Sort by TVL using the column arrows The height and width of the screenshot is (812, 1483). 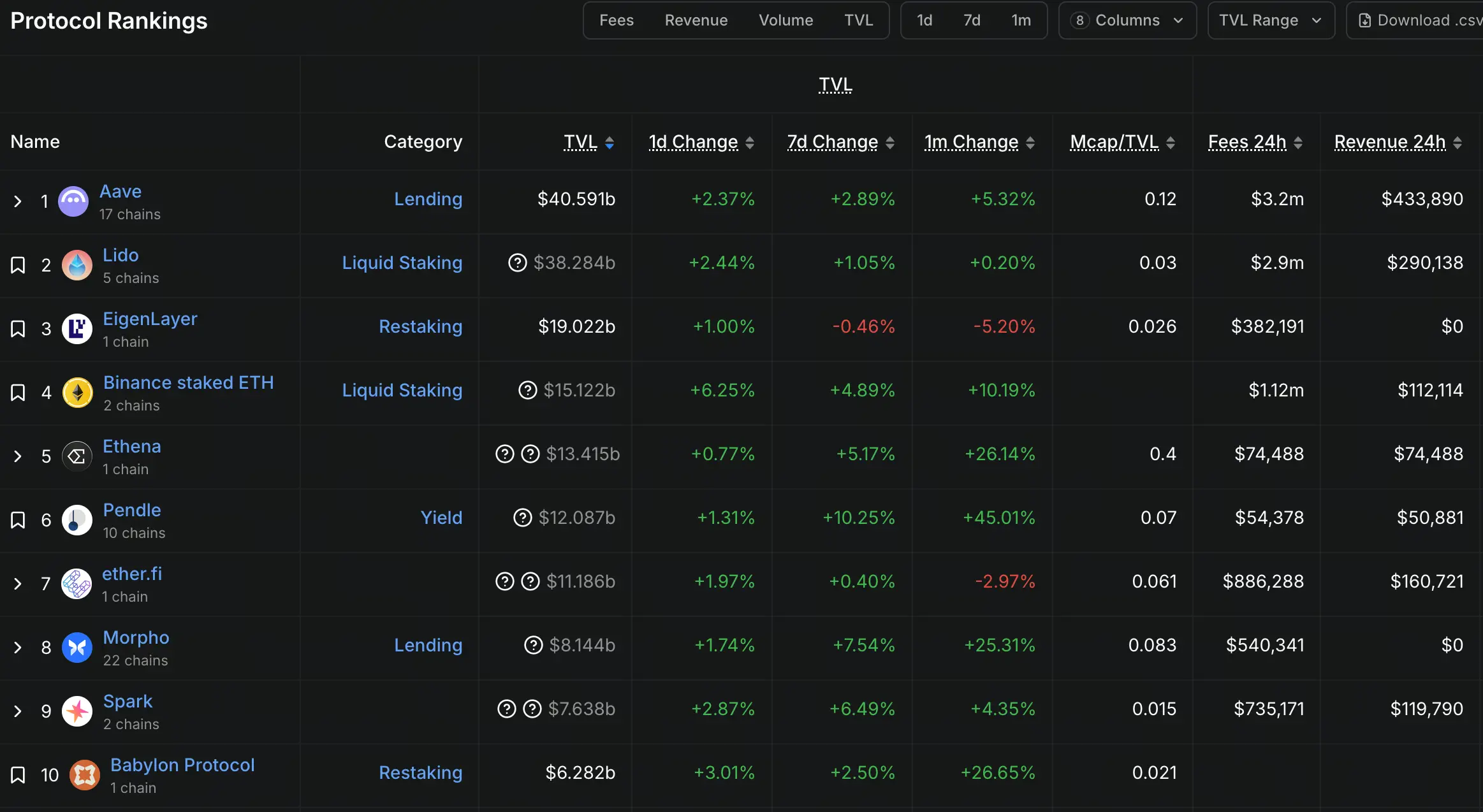(x=610, y=143)
